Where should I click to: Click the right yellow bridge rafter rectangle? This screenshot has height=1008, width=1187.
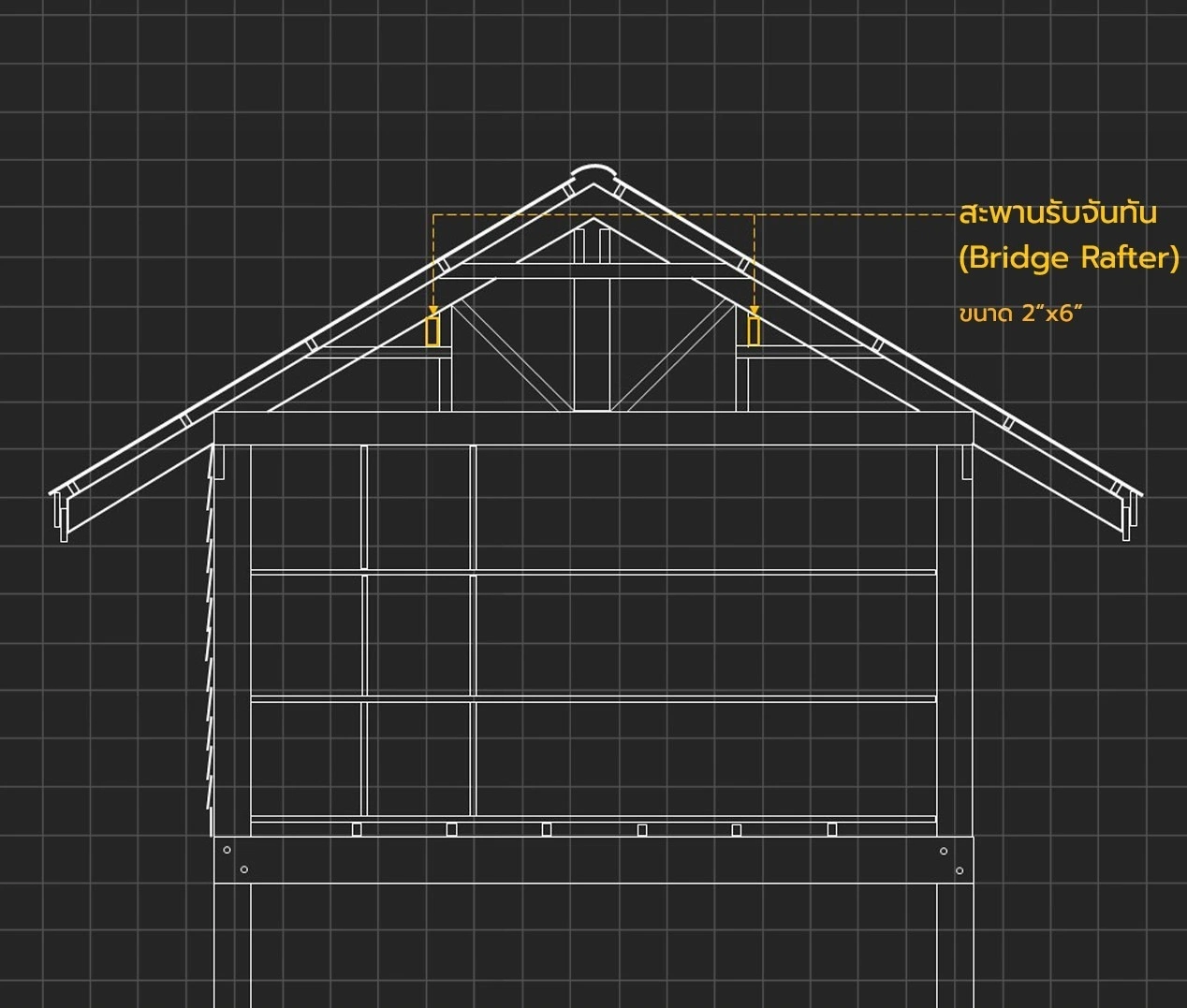click(754, 331)
